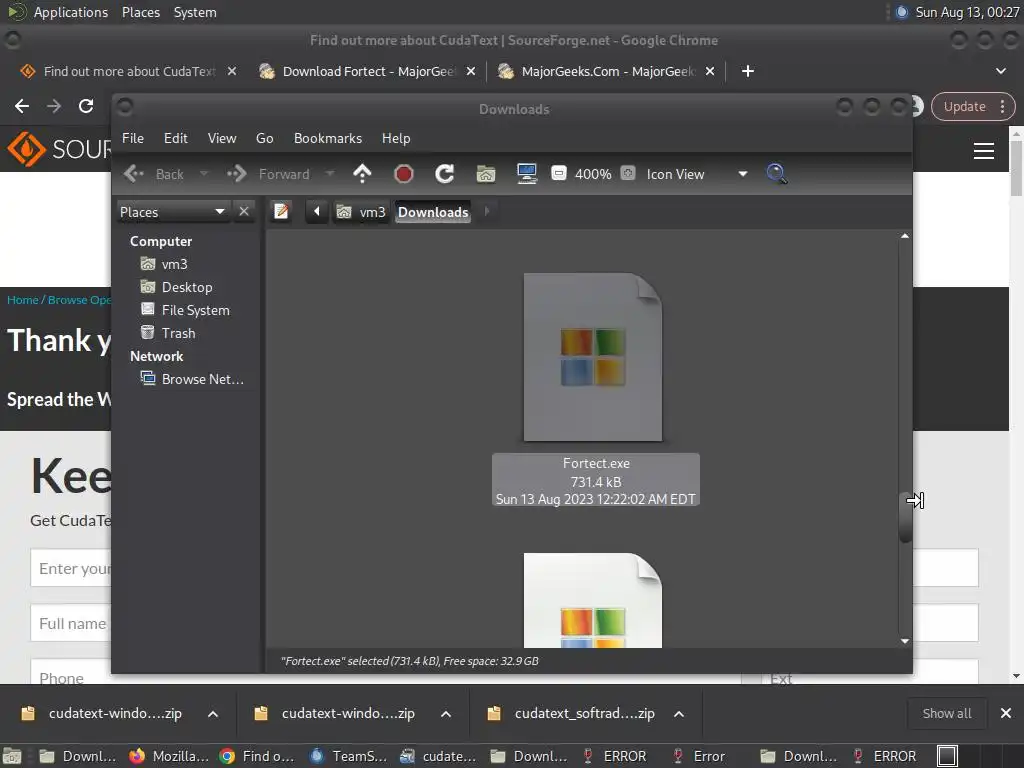Expand cudatext_softrad zip download options

tap(679, 714)
